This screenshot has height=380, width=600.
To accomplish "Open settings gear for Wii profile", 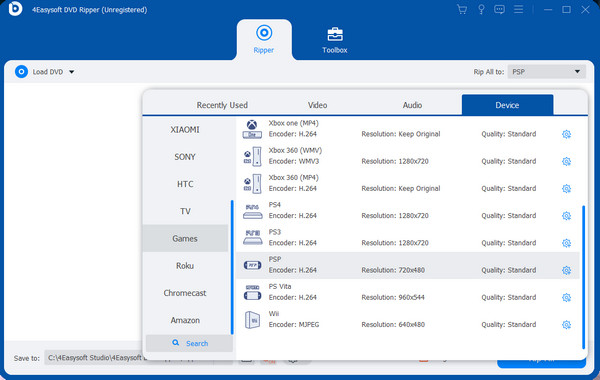I will click(x=566, y=325).
